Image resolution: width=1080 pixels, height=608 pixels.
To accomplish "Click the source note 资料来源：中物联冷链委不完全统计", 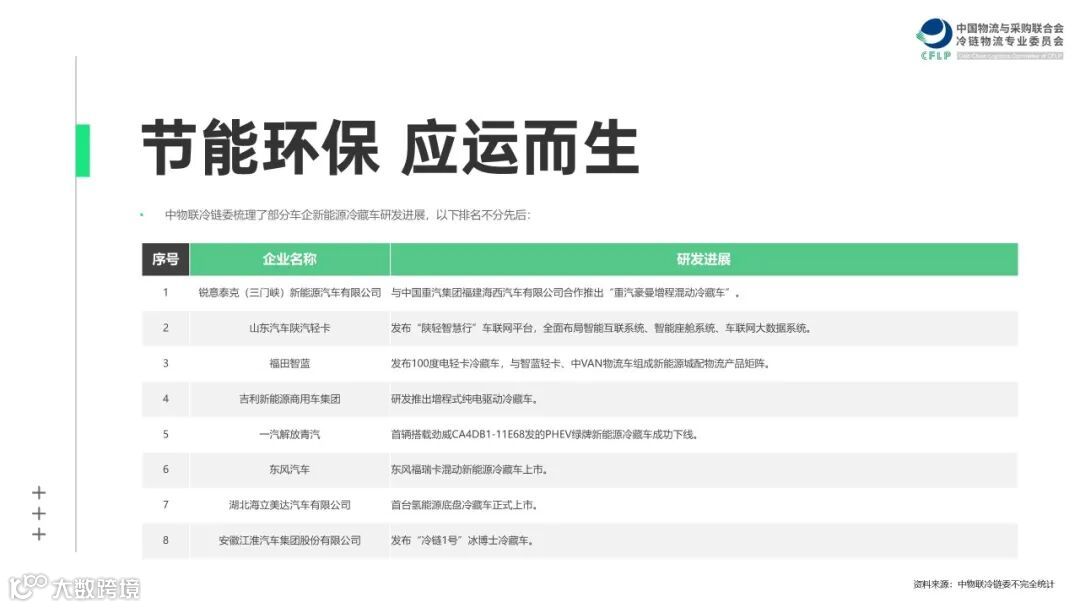I will pos(984,584).
